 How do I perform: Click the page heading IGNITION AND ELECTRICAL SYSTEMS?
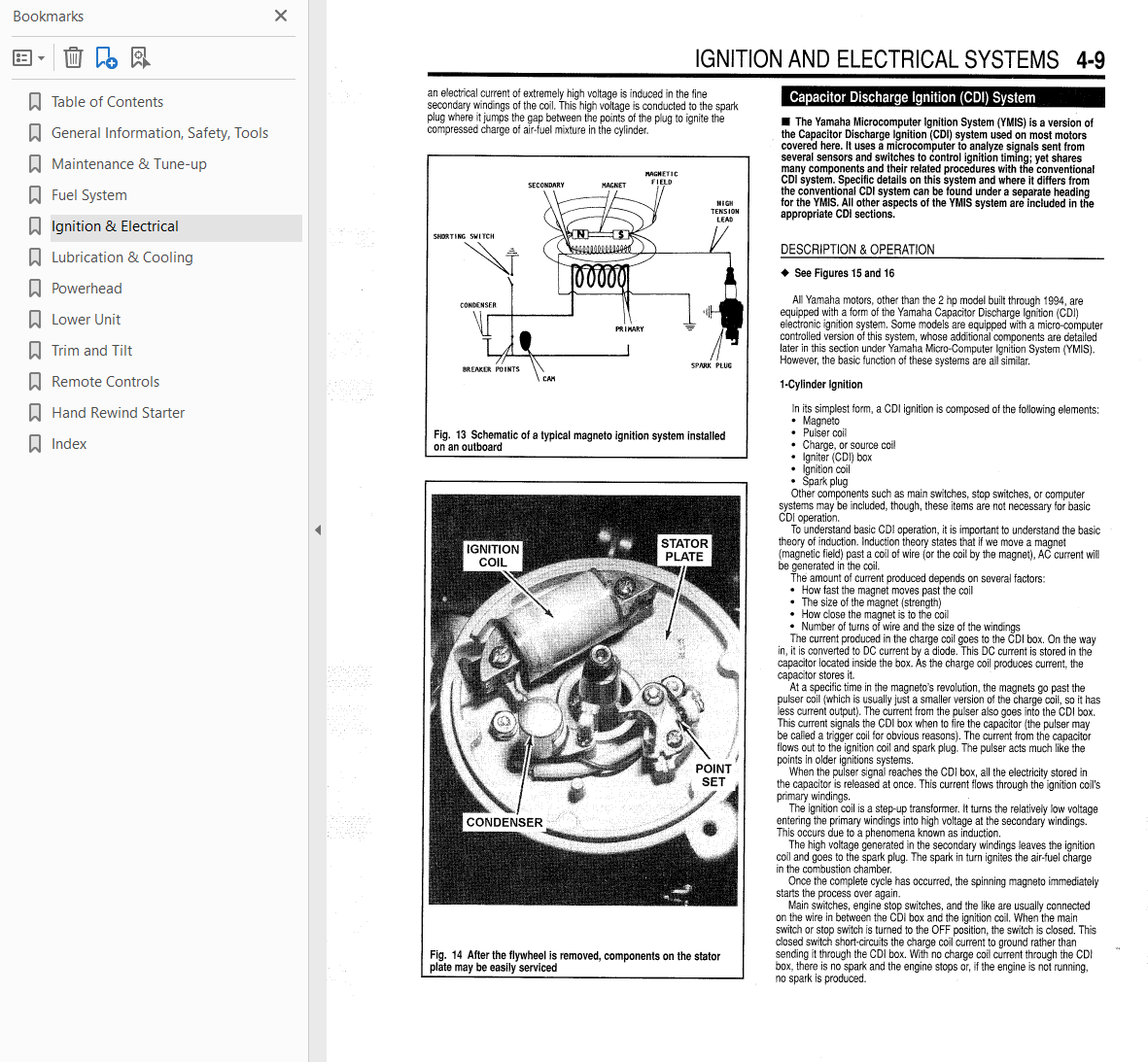click(x=877, y=59)
